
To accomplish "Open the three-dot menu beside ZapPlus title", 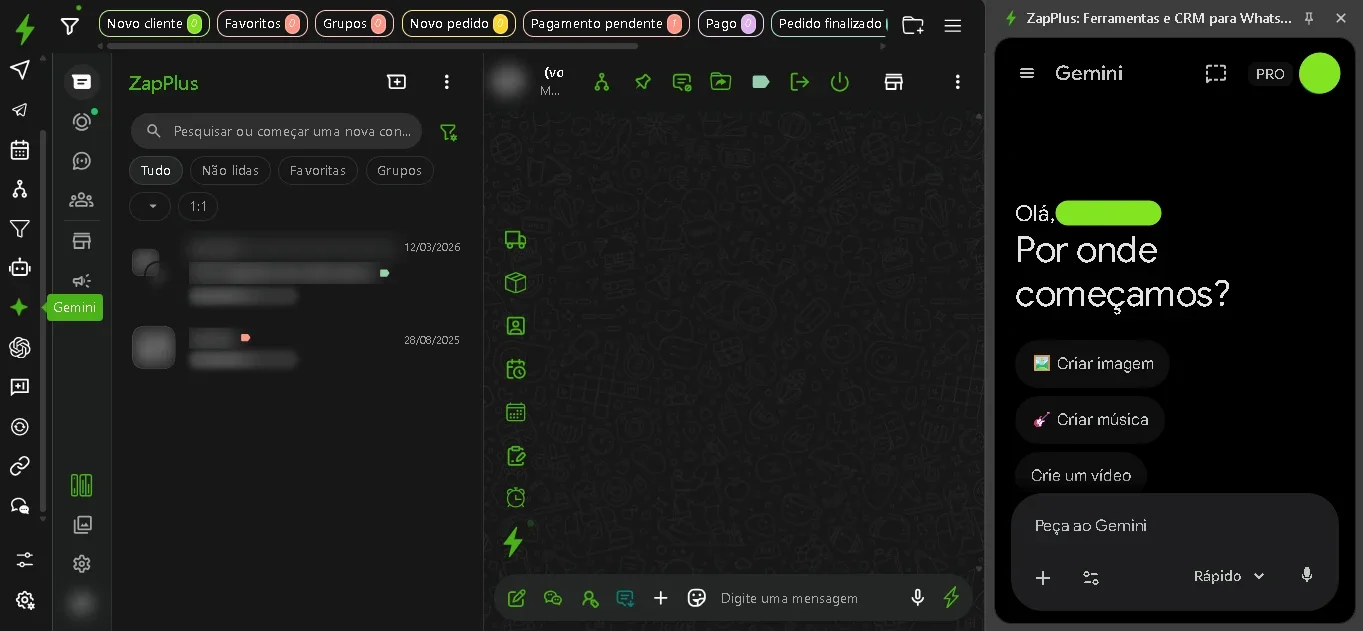I will (x=447, y=82).
